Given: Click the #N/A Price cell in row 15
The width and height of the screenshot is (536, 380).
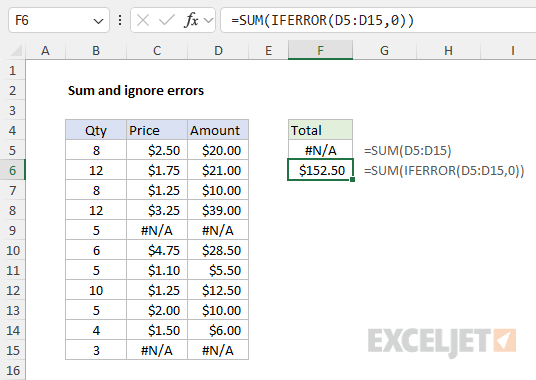Looking at the screenshot, I should coord(157,350).
